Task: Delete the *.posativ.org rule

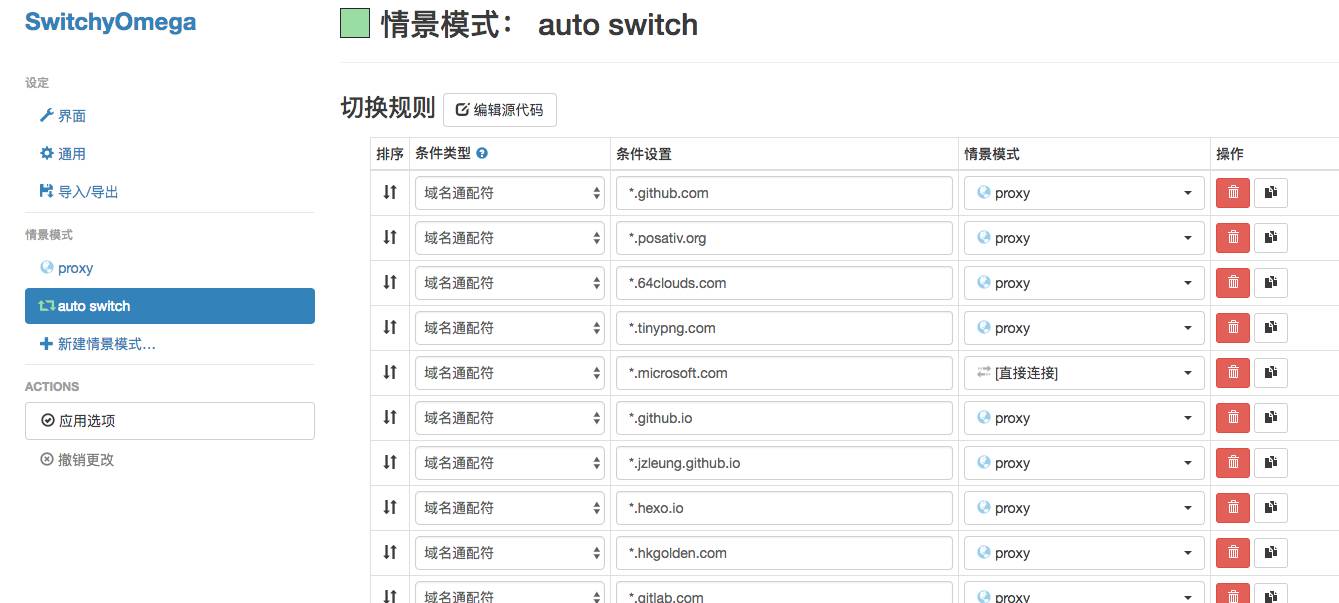Action: click(1232, 238)
